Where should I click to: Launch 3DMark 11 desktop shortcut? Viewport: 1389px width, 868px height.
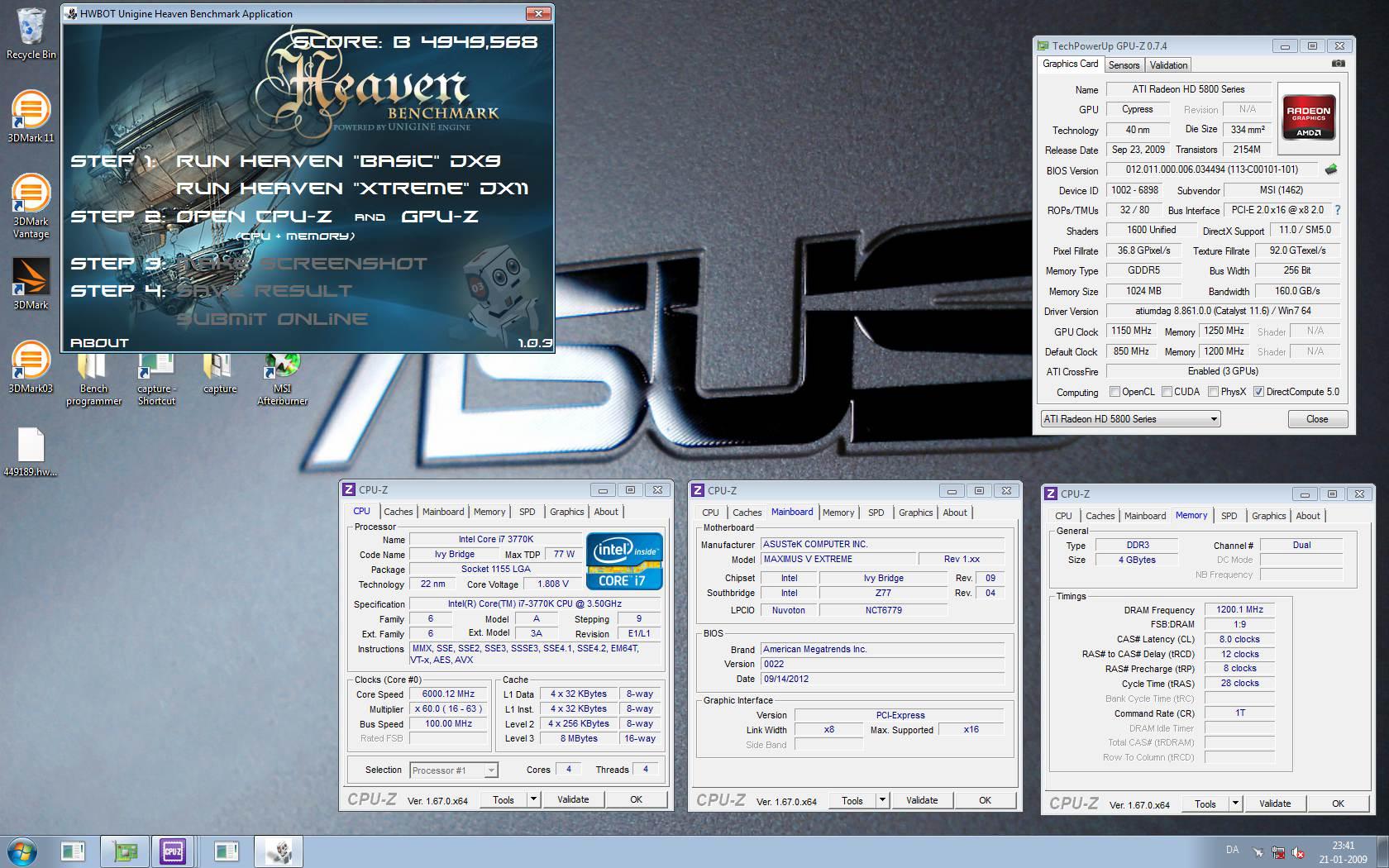(31, 116)
